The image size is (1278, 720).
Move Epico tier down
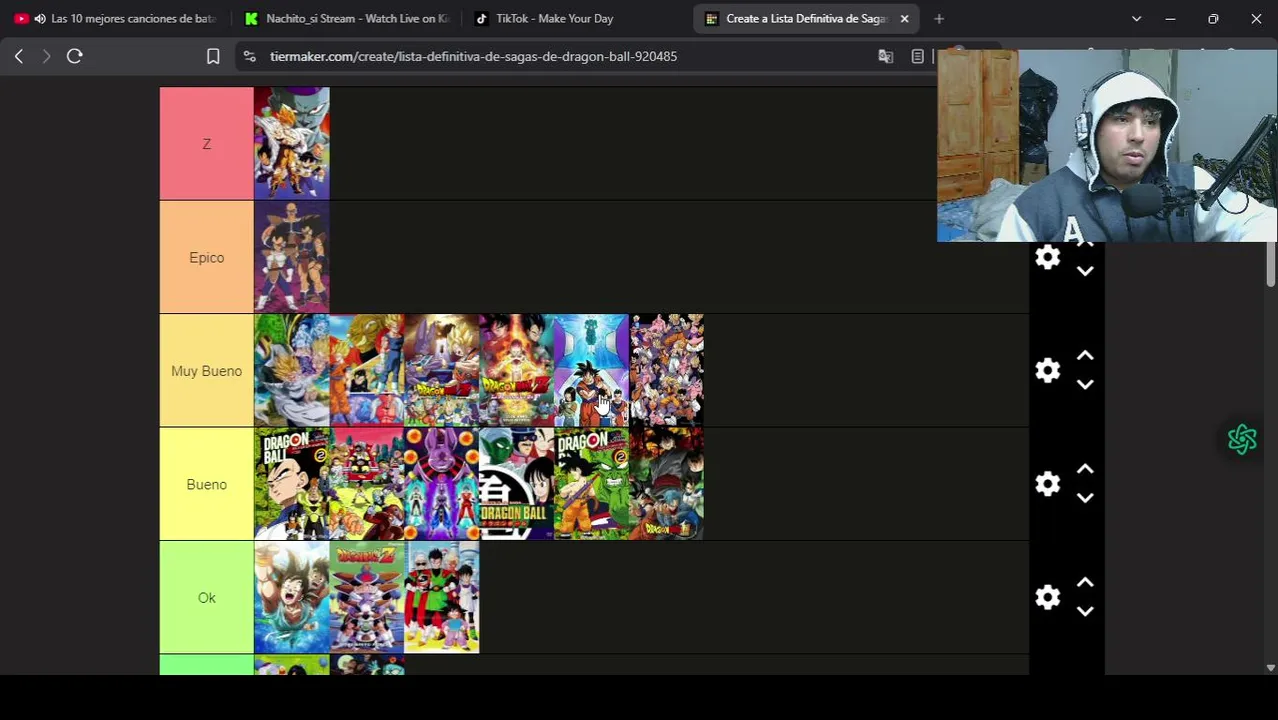click(x=1085, y=271)
